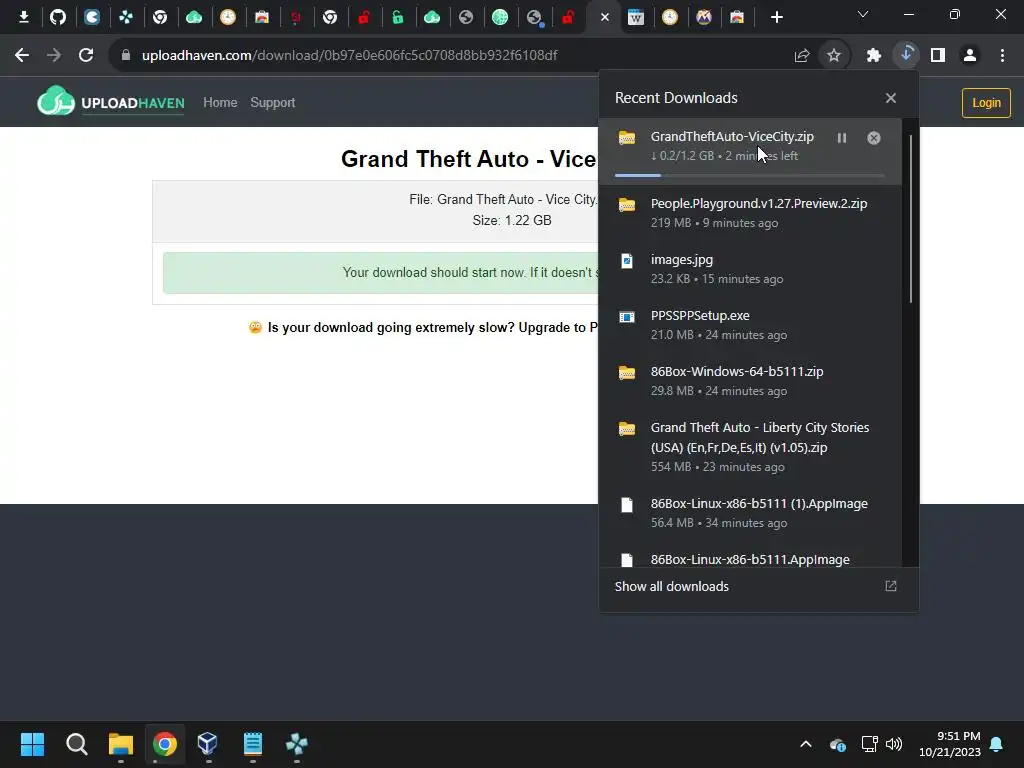Go to the Home link

click(220, 103)
